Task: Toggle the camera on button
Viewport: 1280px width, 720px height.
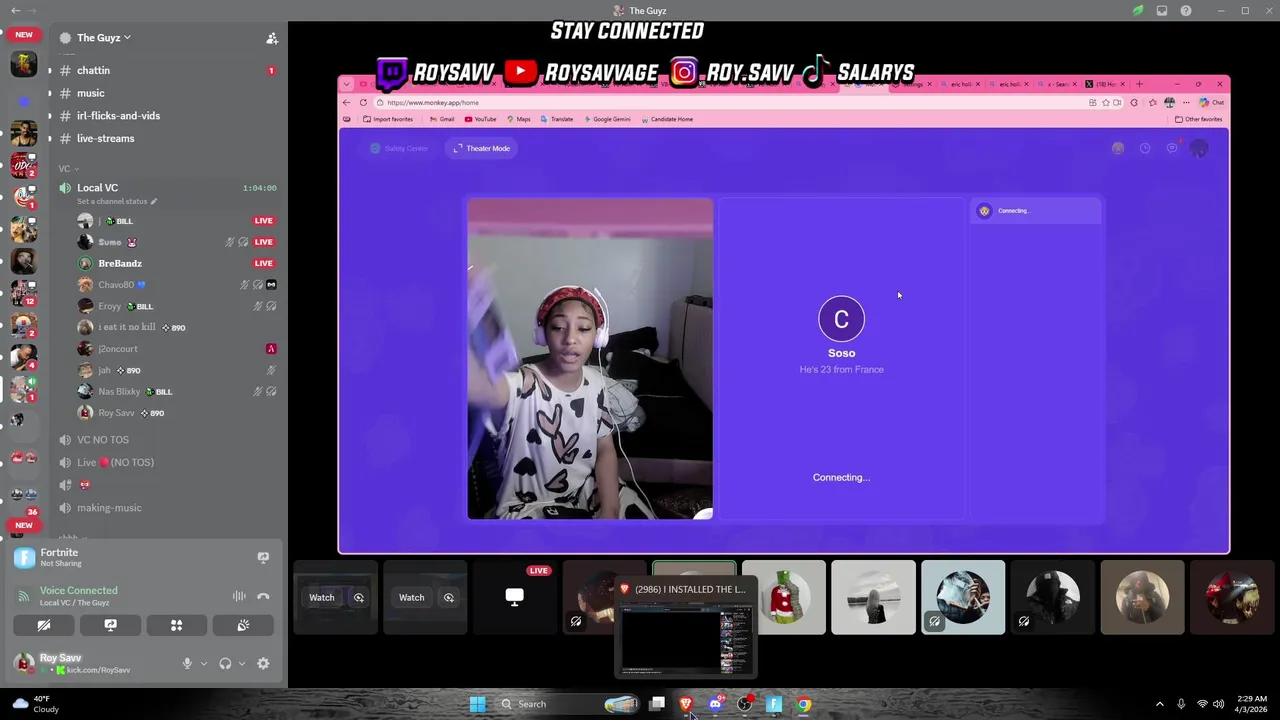Action: pos(44,625)
